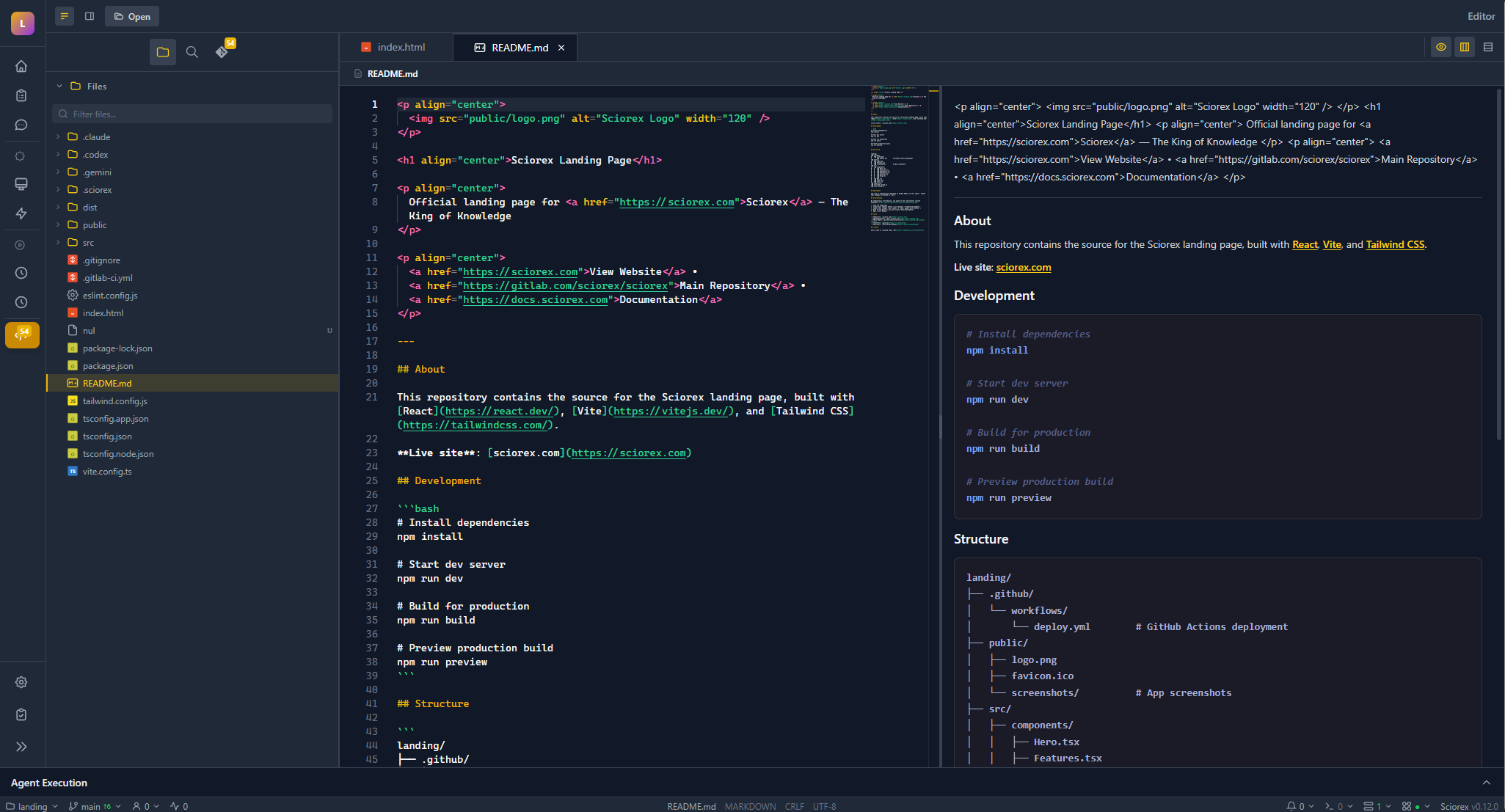Viewport: 1505px width, 812px height.
Task: Open file search magnifier above Files panel
Action: [192, 52]
